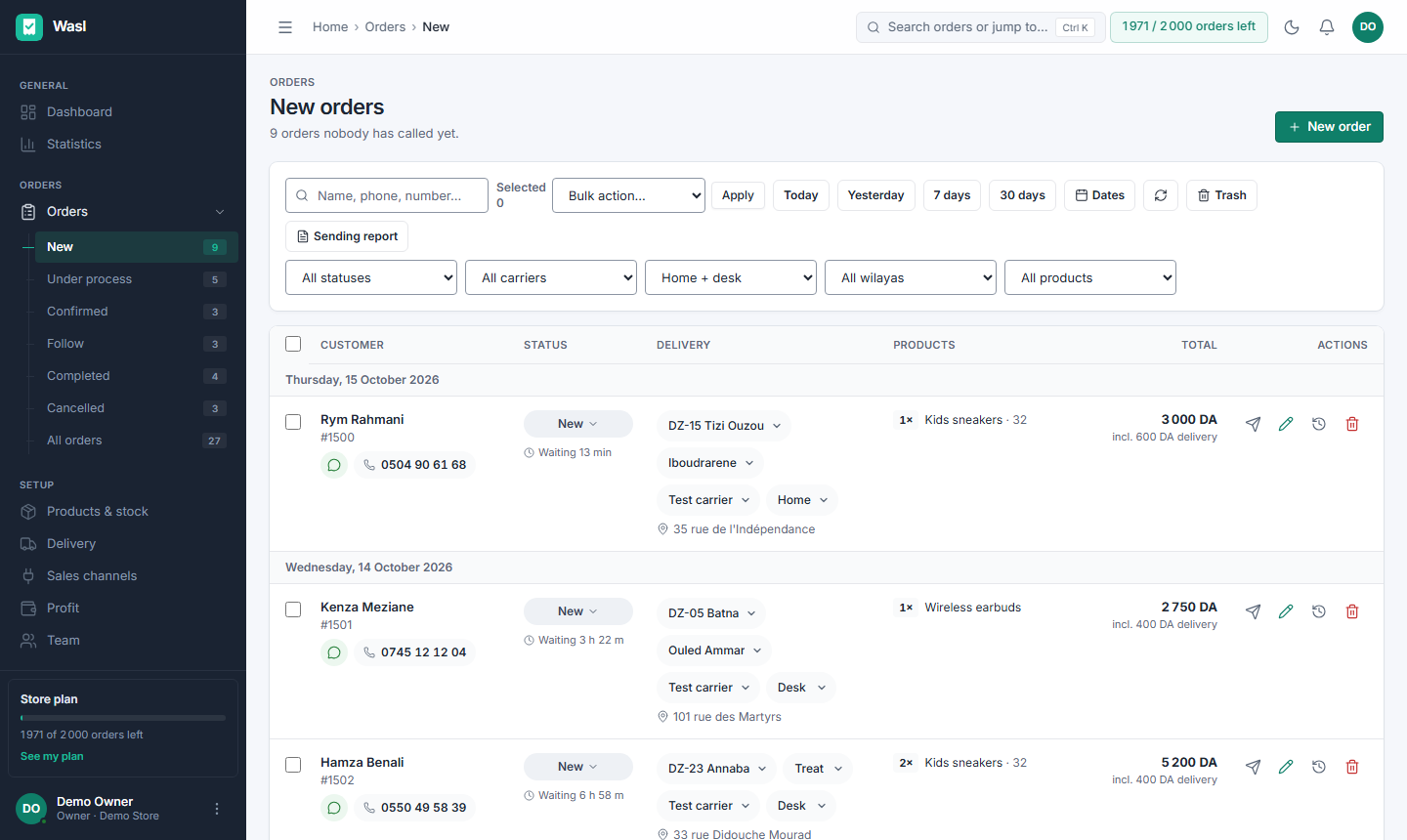The height and width of the screenshot is (840, 1407).
Task: View history of Hamza Benali's order
Action: (1319, 767)
